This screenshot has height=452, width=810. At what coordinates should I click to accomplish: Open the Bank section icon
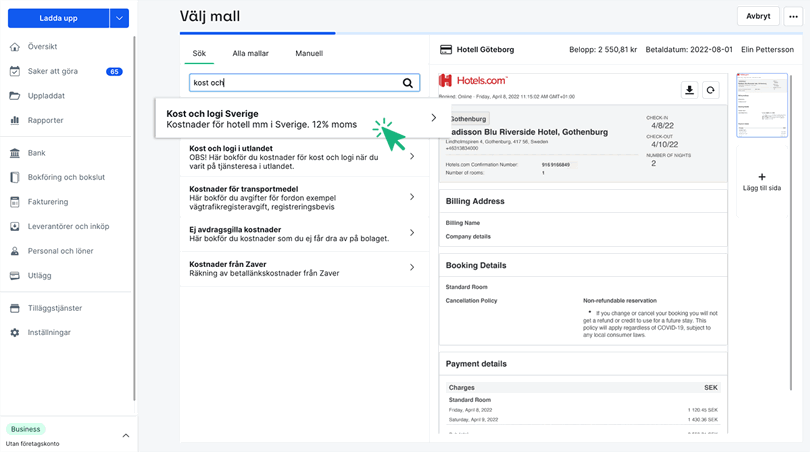click(15, 153)
